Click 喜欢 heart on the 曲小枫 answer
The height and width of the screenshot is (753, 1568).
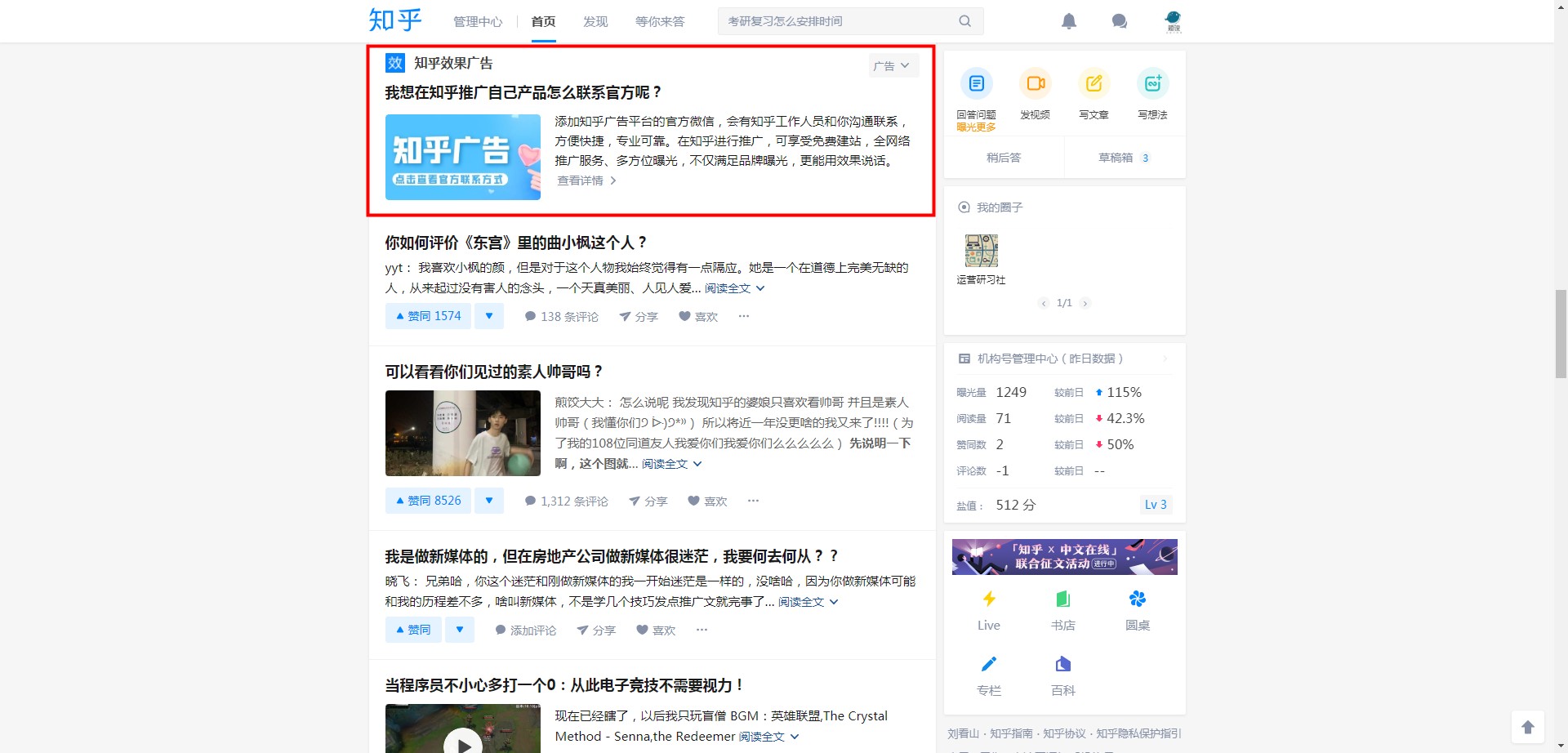point(698,317)
